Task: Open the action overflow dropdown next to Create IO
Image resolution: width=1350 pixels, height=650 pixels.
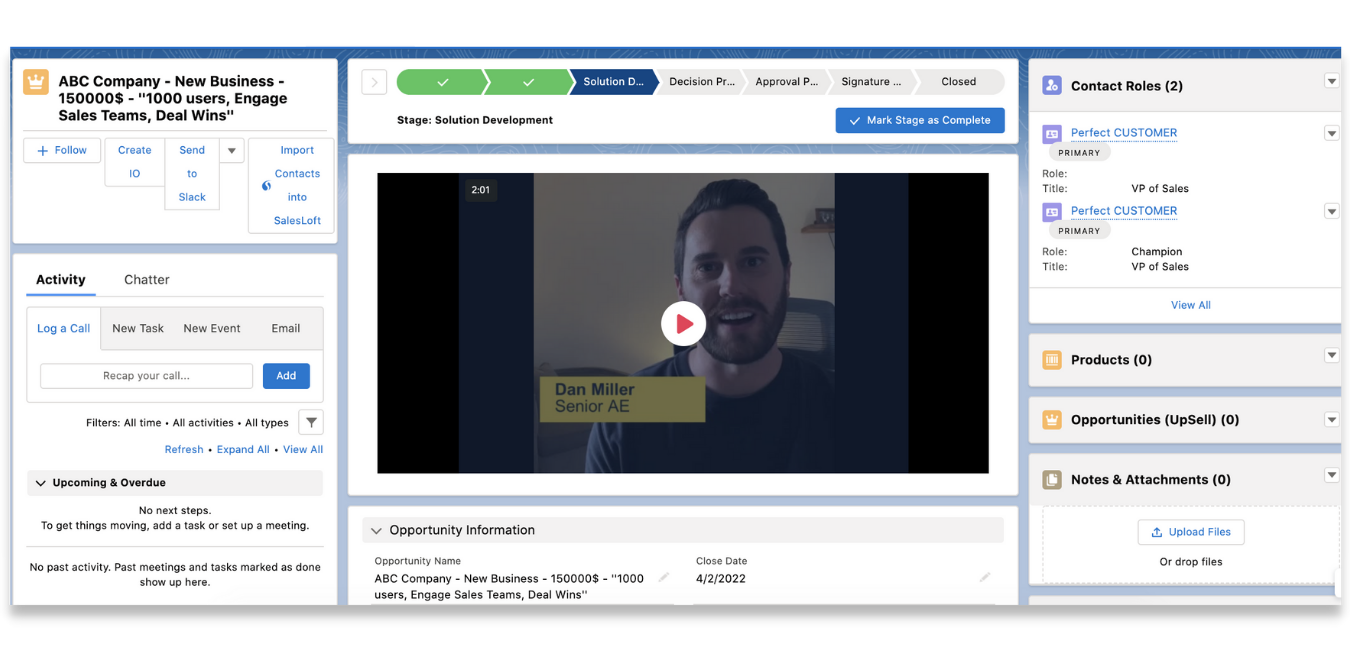Action: (231, 149)
